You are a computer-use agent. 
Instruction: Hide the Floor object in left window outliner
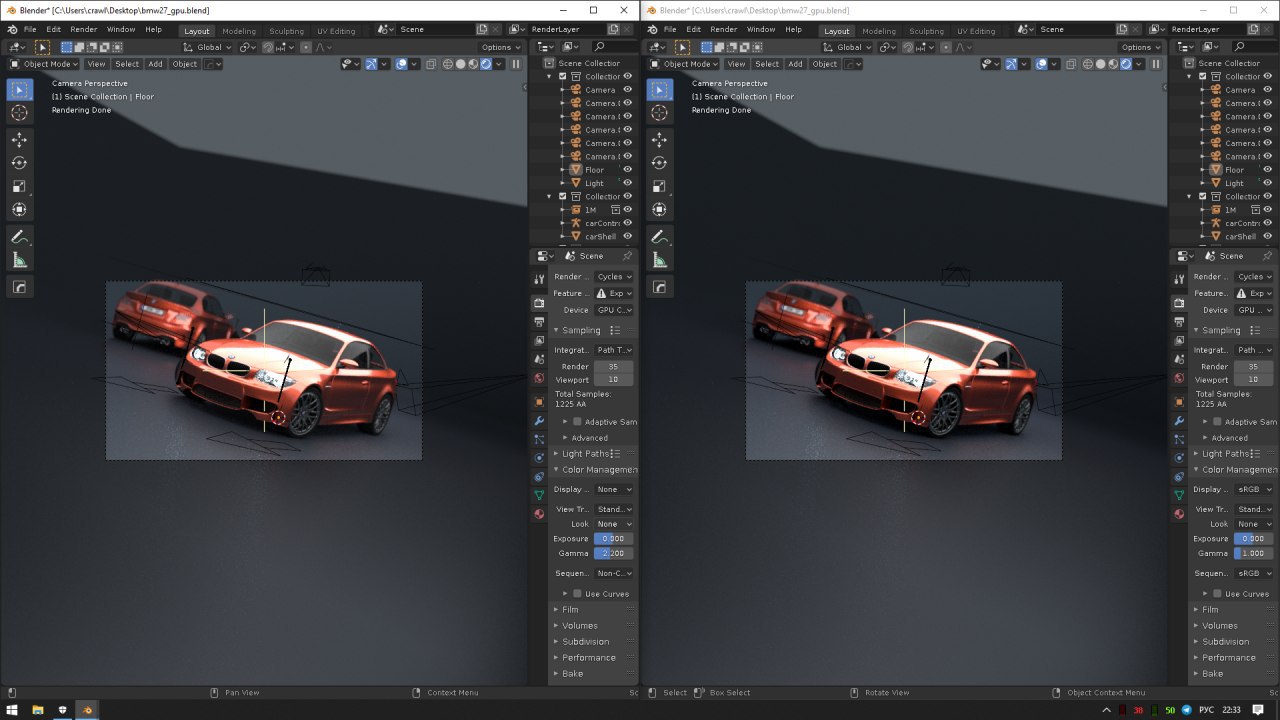628,170
